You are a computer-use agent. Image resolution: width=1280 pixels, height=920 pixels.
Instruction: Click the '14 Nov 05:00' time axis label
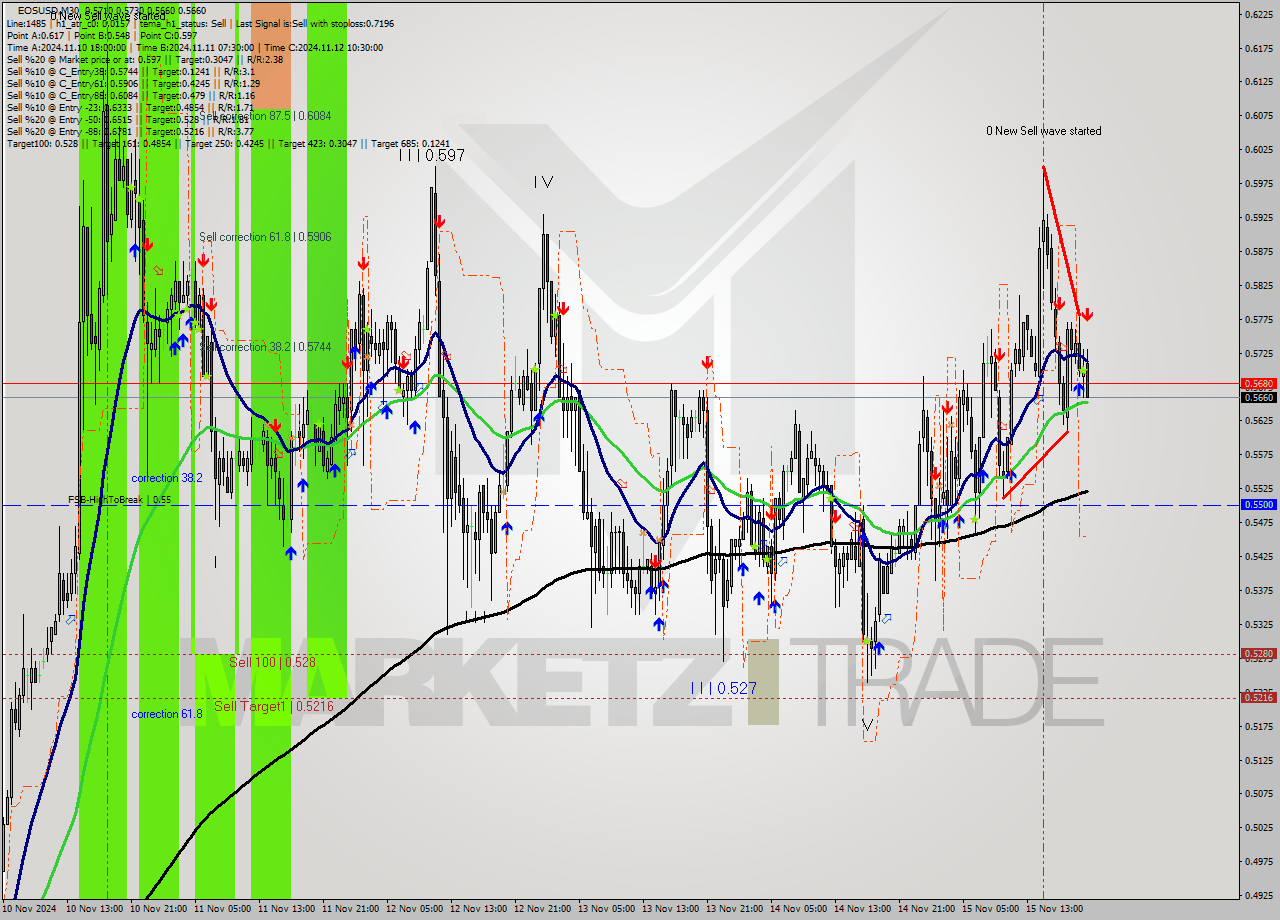click(x=800, y=909)
